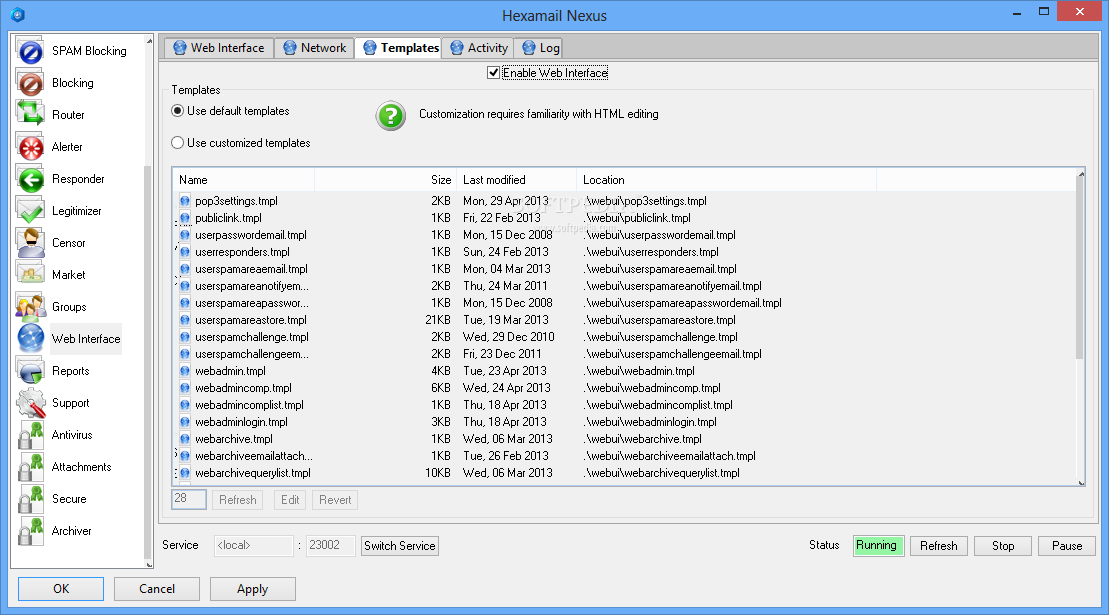Open the SPAM Blocking section icon
The height and width of the screenshot is (615, 1109).
point(30,51)
